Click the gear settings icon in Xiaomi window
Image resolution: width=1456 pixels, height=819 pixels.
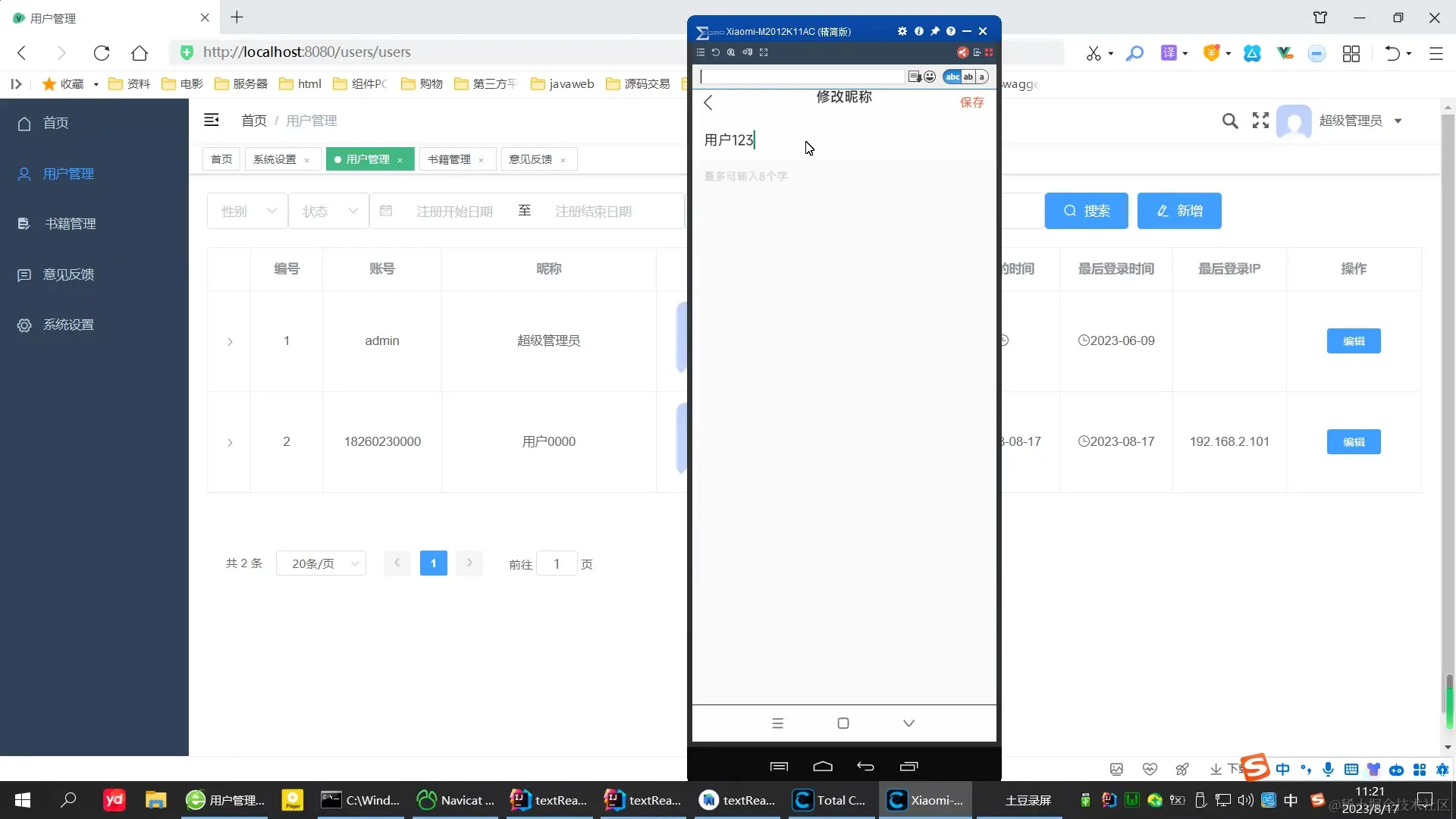902,31
